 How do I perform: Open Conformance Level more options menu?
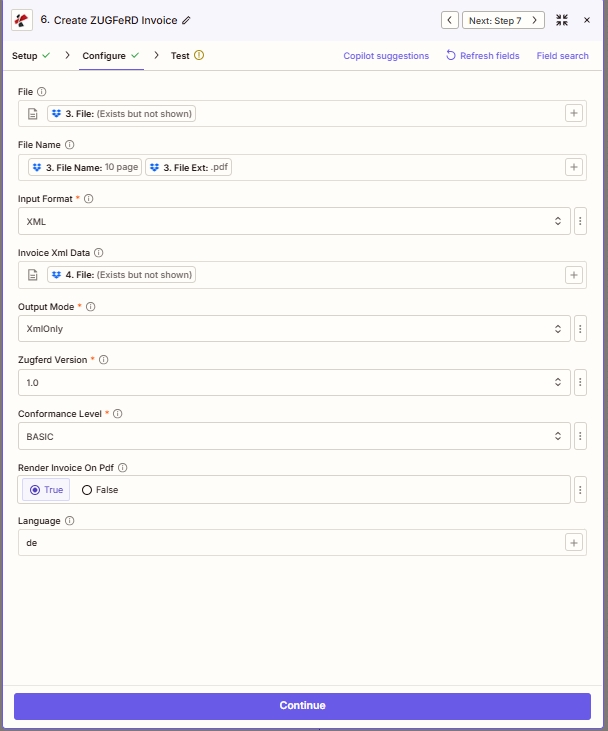580,436
